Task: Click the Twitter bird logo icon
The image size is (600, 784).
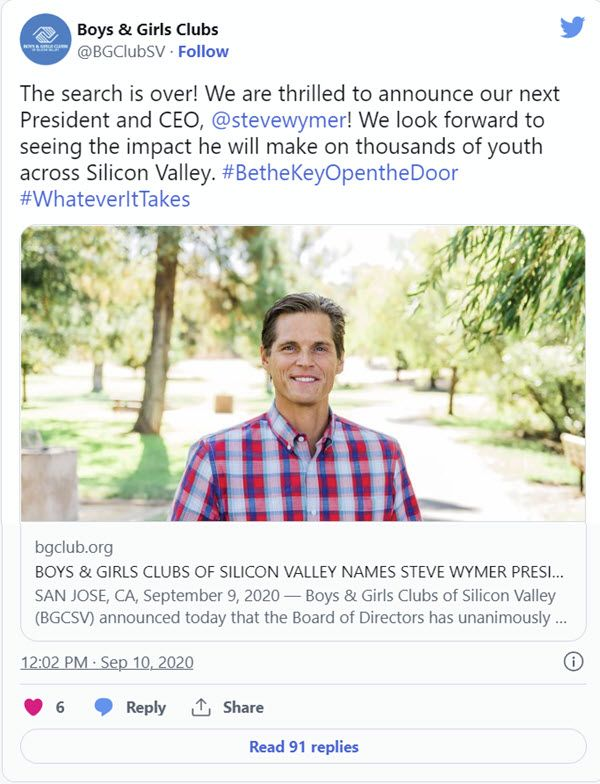Action: (572, 28)
